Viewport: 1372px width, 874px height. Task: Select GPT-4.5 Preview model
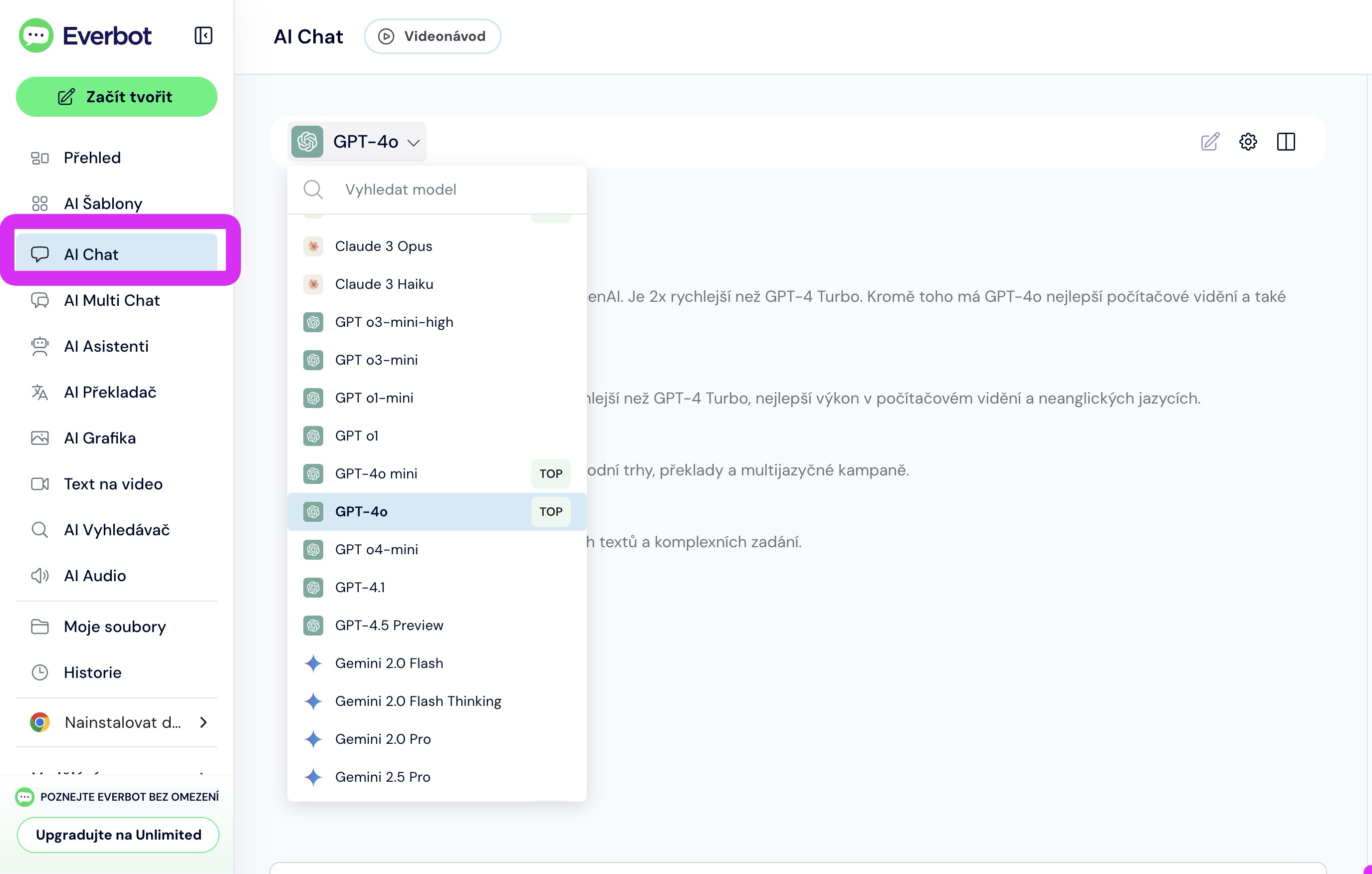[x=437, y=625]
